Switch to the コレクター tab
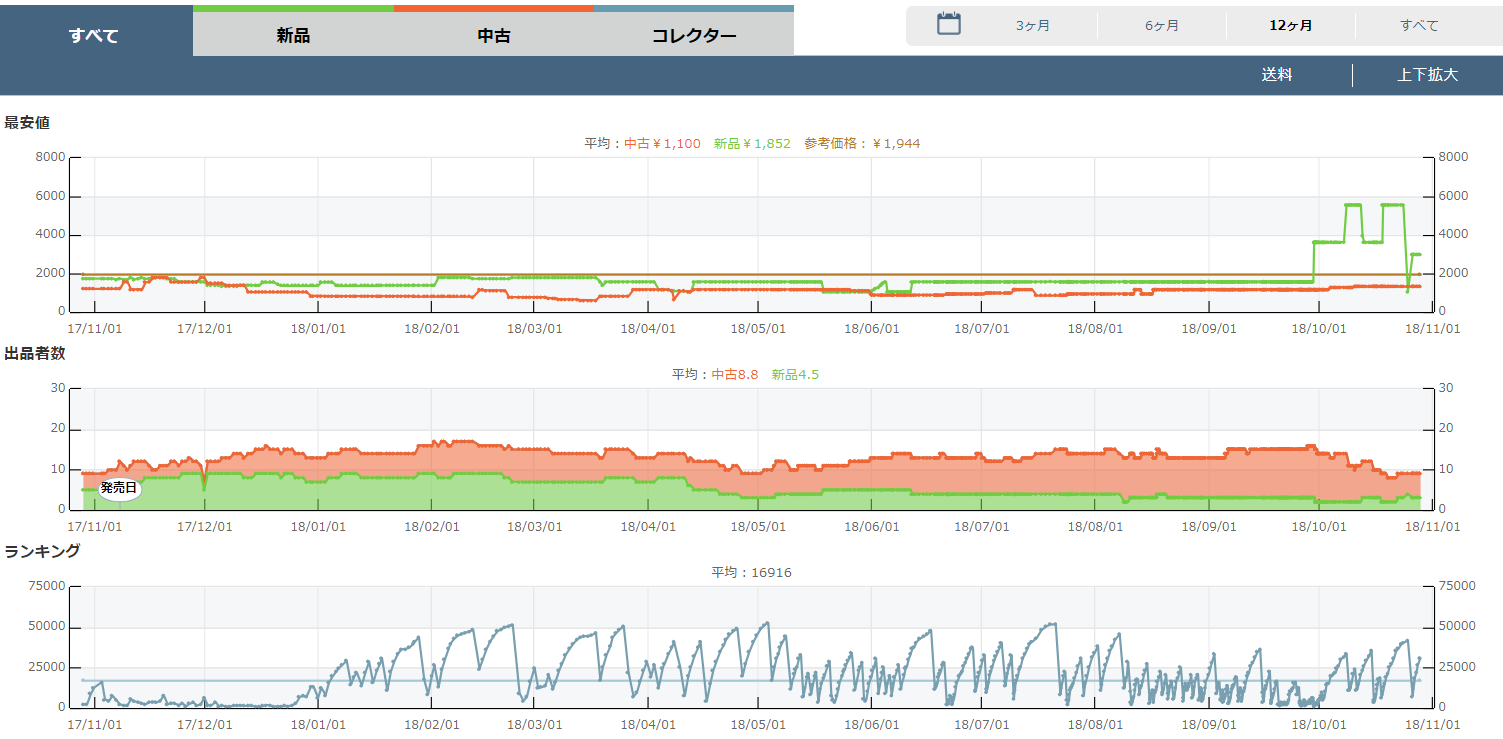 pyautogui.click(x=694, y=36)
